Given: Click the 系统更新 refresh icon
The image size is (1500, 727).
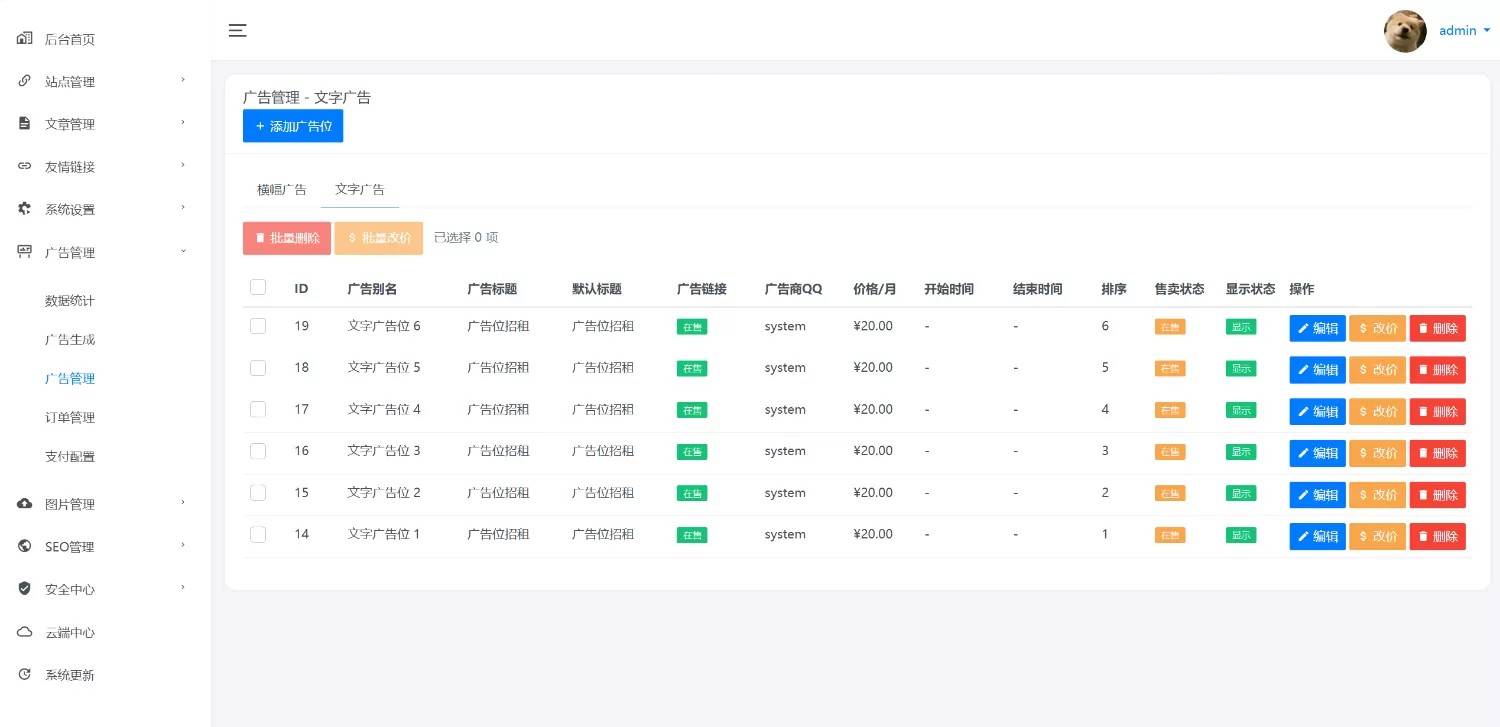Looking at the screenshot, I should pyautogui.click(x=25, y=674).
